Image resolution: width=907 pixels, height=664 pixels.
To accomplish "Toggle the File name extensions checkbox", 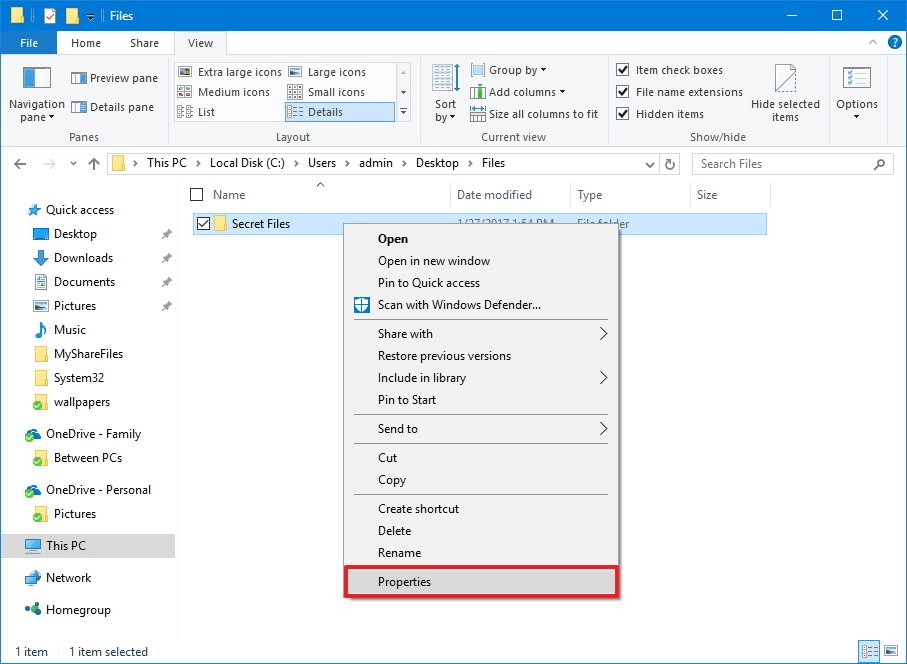I will coord(624,92).
